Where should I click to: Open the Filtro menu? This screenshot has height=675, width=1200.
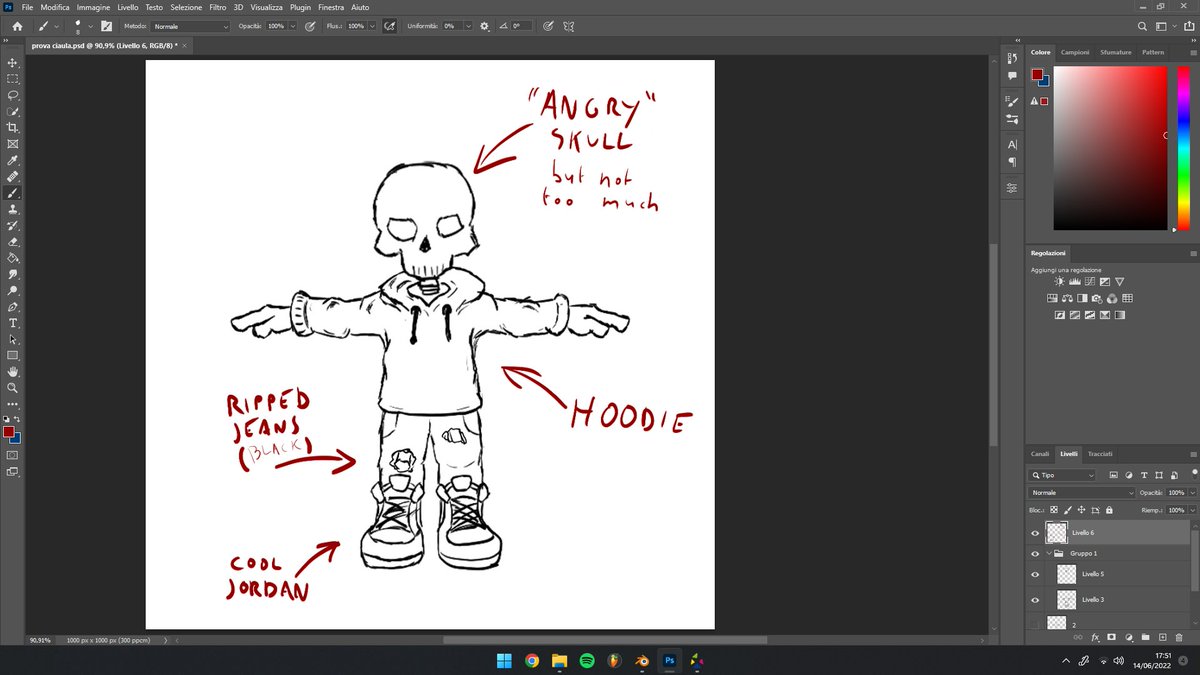tap(217, 7)
